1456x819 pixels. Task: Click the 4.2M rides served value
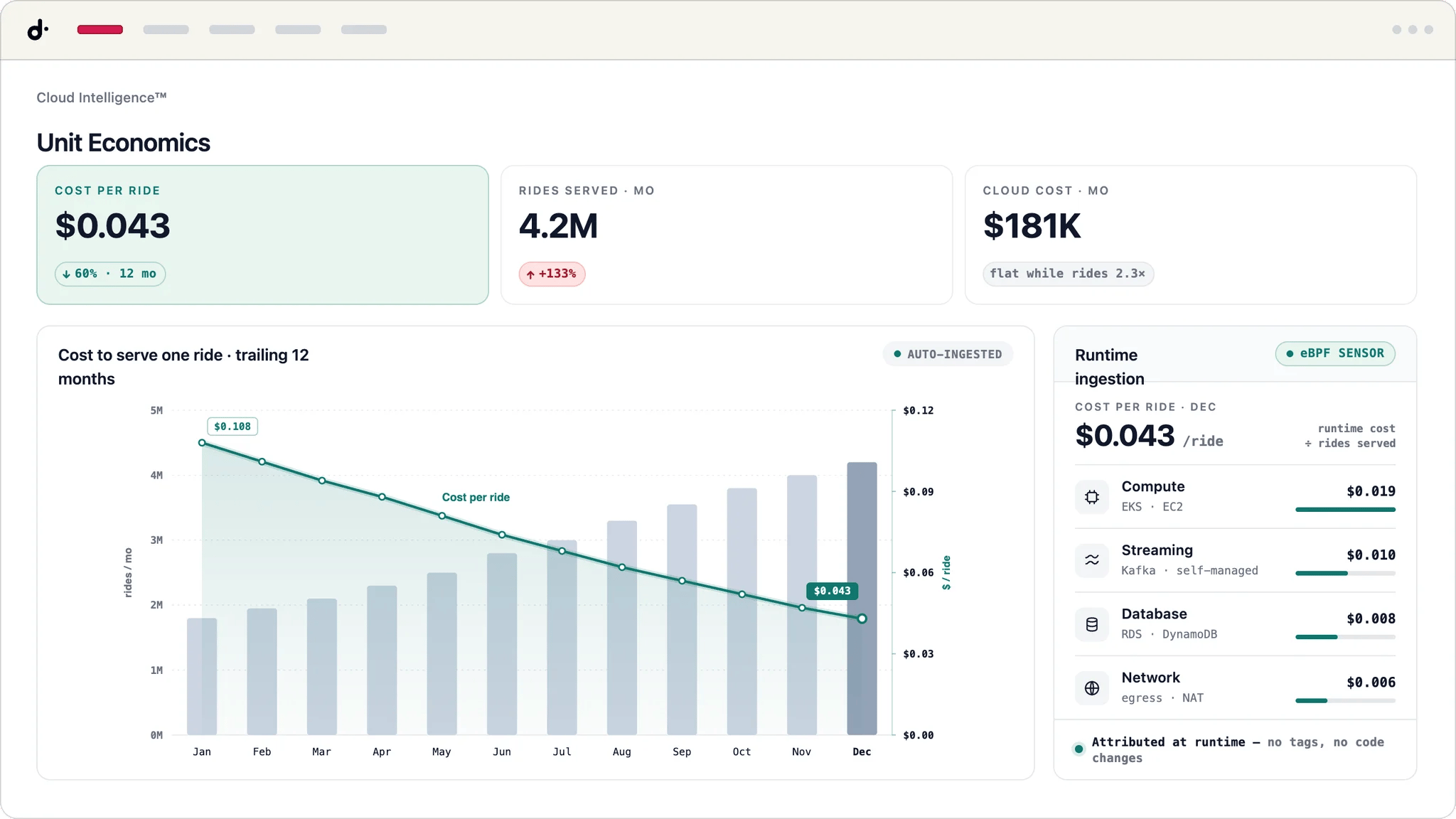click(x=558, y=226)
